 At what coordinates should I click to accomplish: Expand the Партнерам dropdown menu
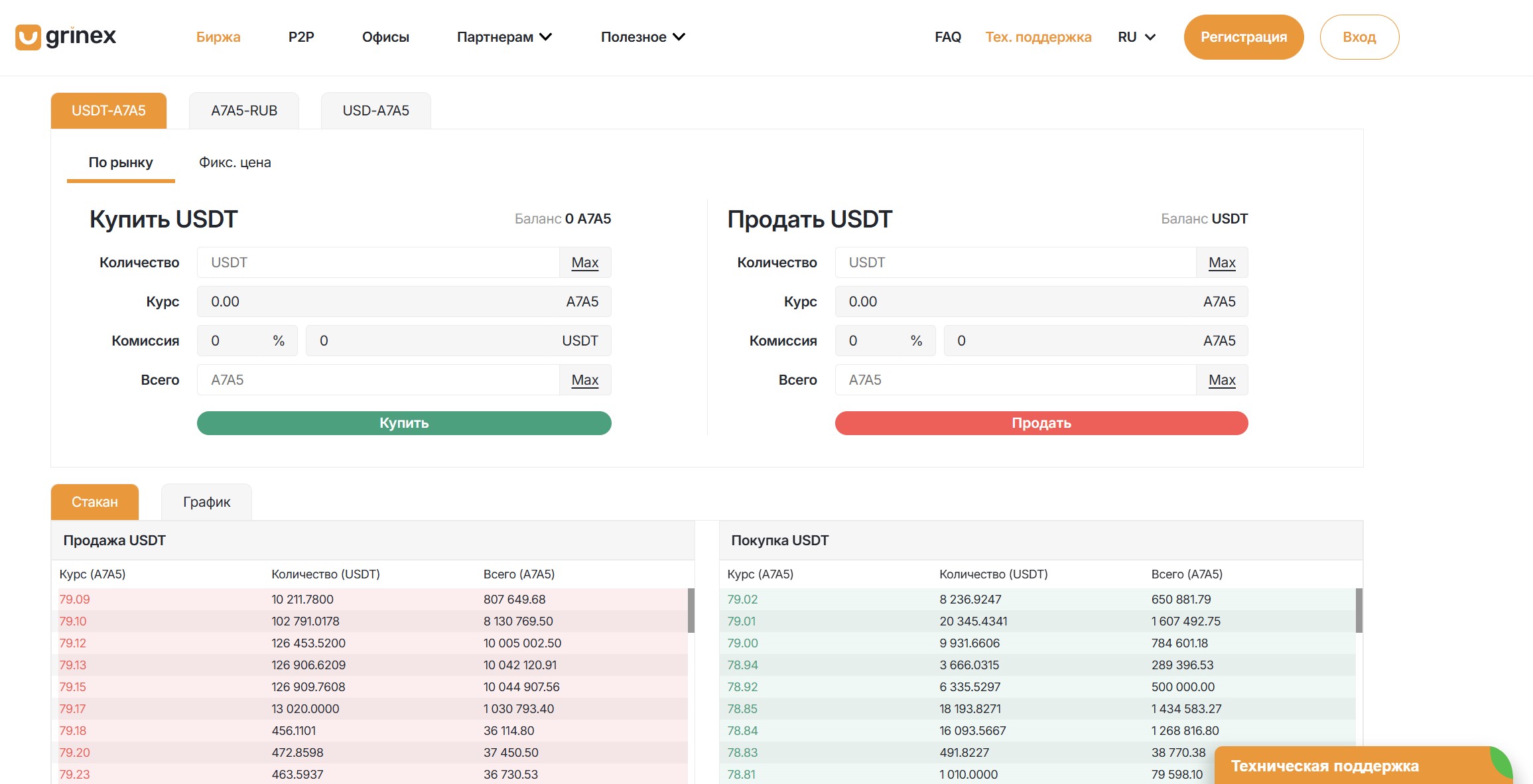[504, 37]
